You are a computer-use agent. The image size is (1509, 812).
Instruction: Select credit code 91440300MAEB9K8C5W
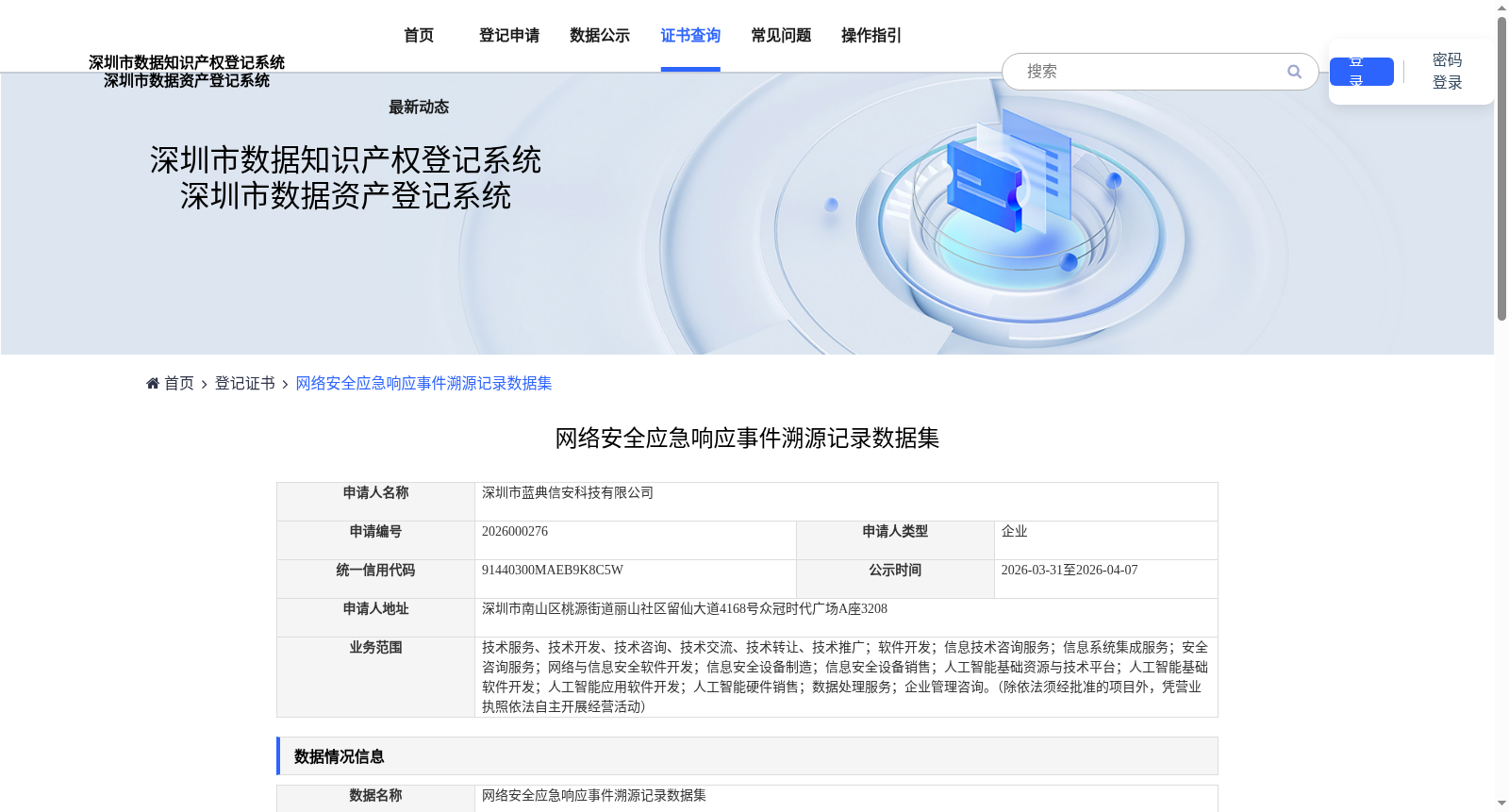pos(553,571)
